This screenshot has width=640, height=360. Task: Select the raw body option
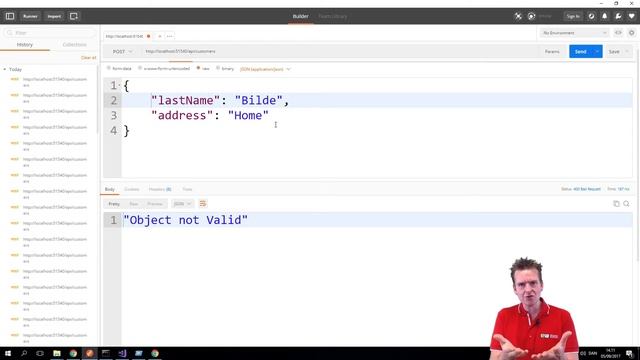click(x=203, y=69)
